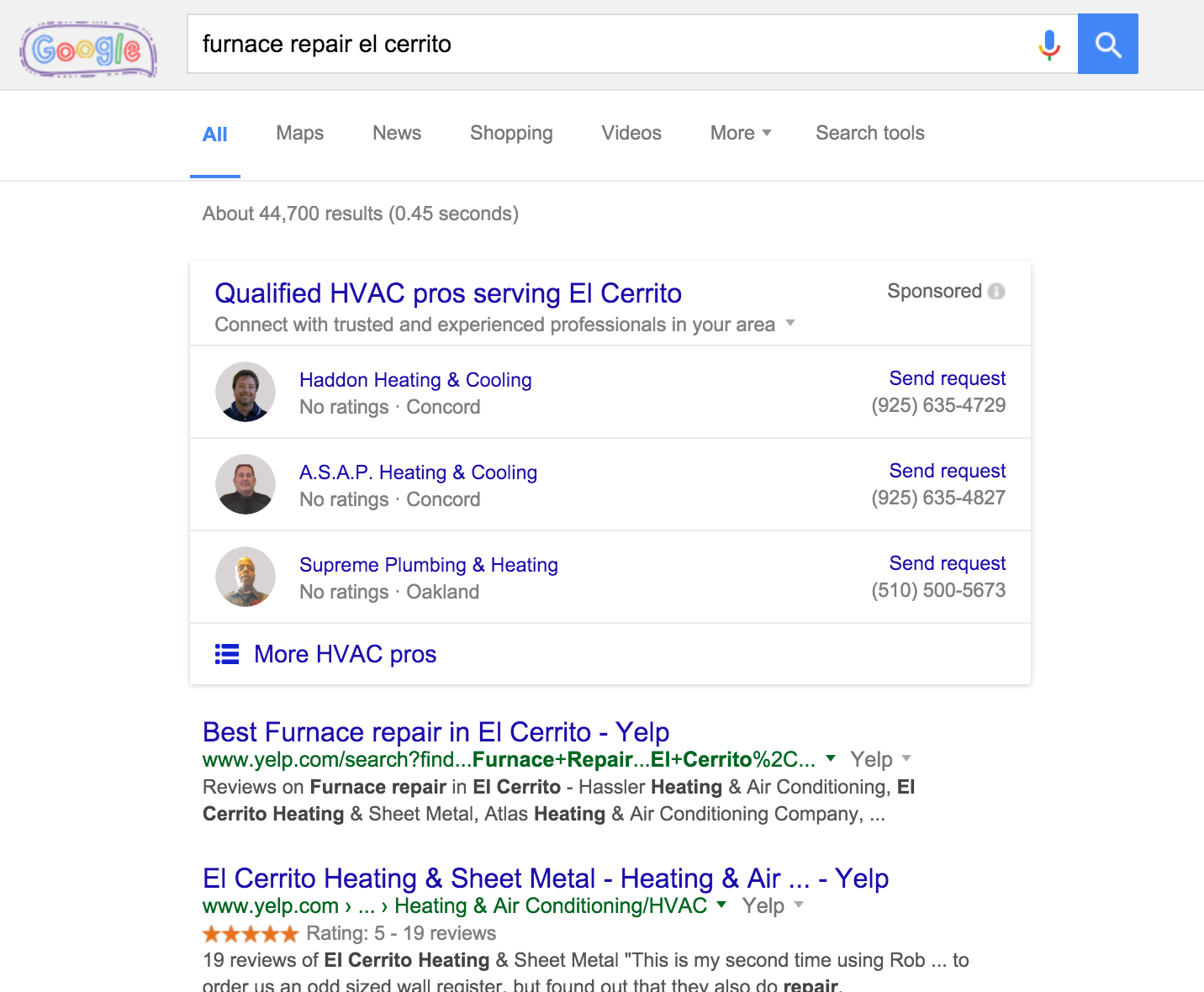This screenshot has height=992, width=1204.
Task: Send request to Haddon Heating & Cooling
Action: (948, 378)
